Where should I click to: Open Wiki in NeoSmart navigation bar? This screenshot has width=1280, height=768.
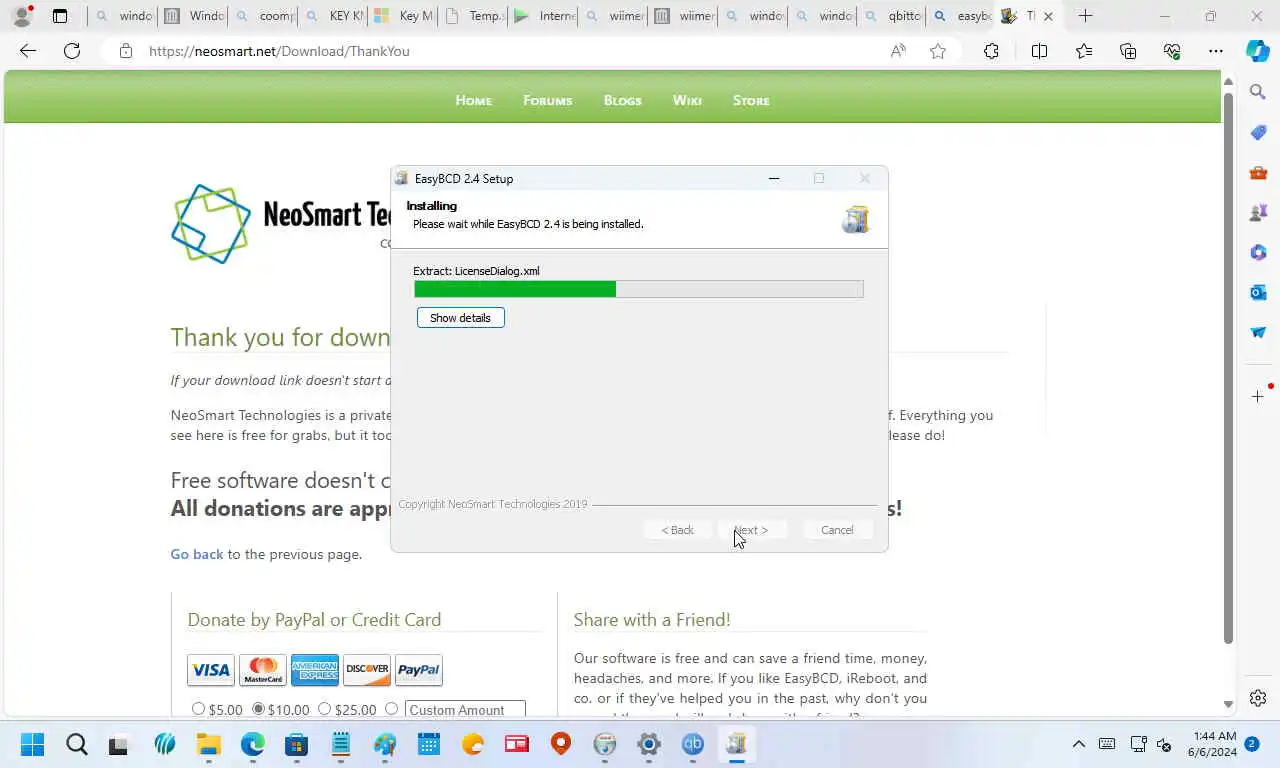point(687,100)
